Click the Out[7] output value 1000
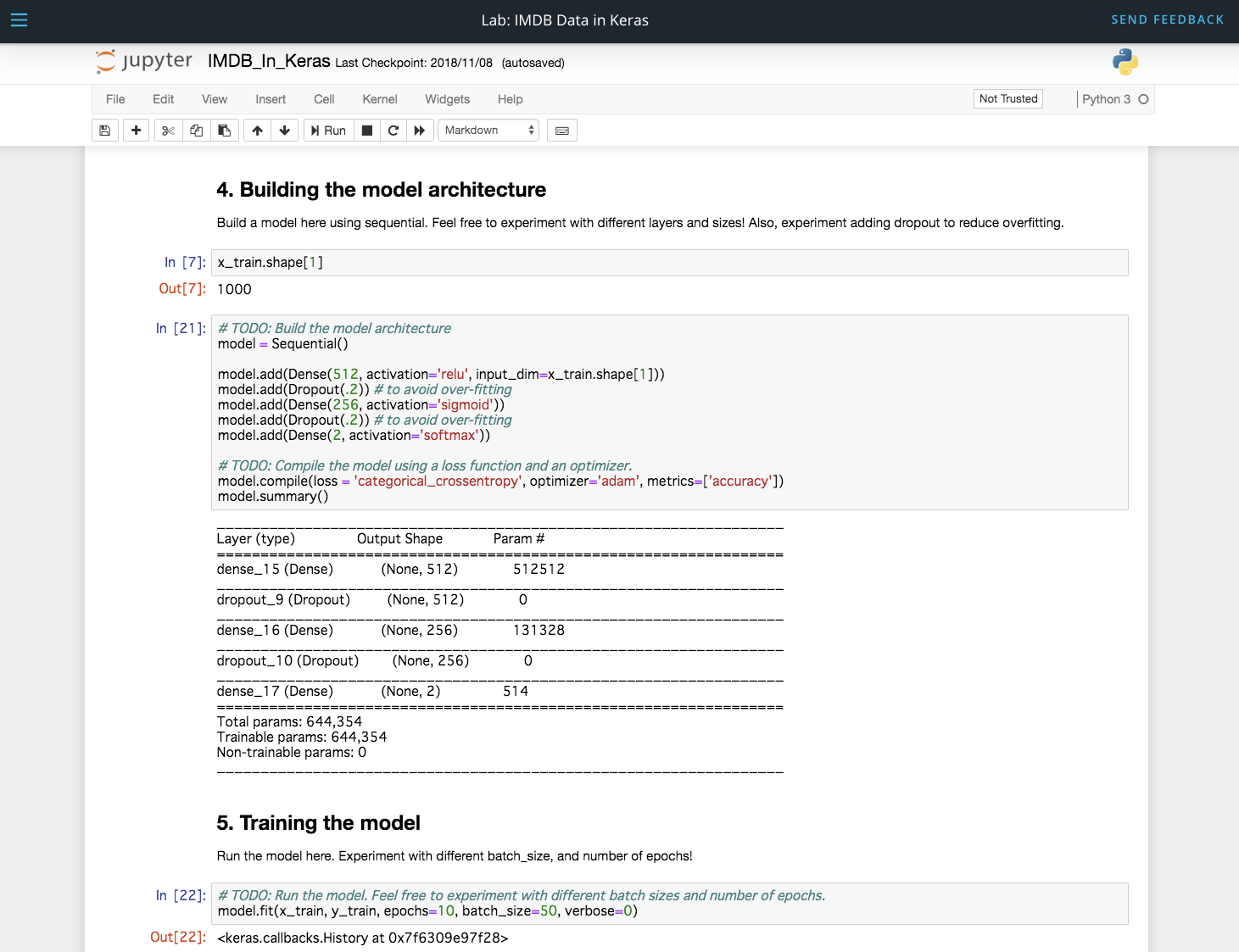The height and width of the screenshot is (952, 1239). coord(234,289)
